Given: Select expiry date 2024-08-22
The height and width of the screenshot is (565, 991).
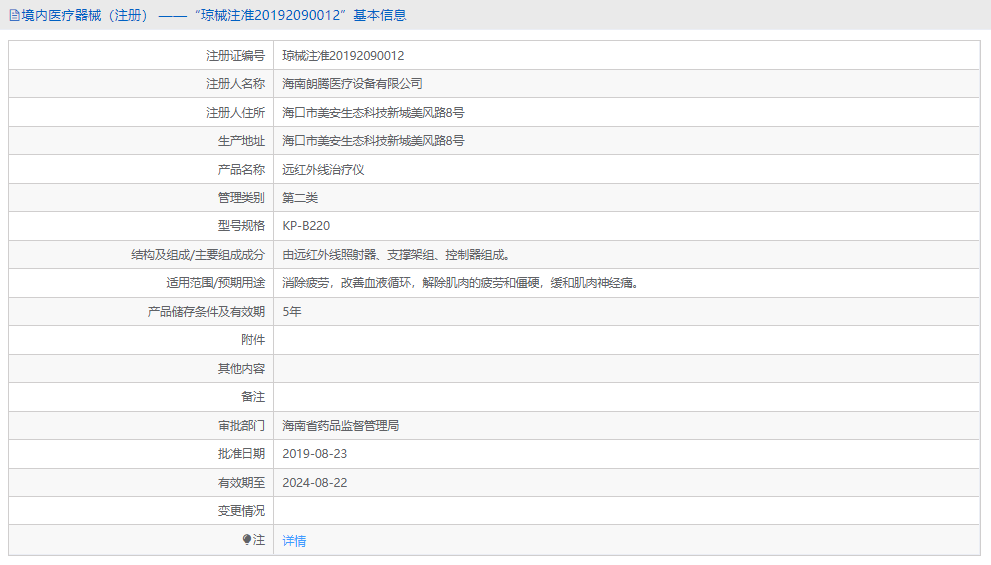Looking at the screenshot, I should pos(315,483).
